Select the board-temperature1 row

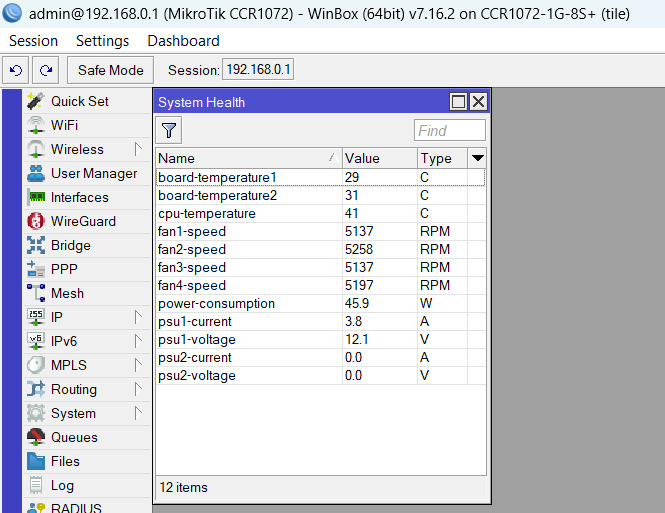(321, 177)
